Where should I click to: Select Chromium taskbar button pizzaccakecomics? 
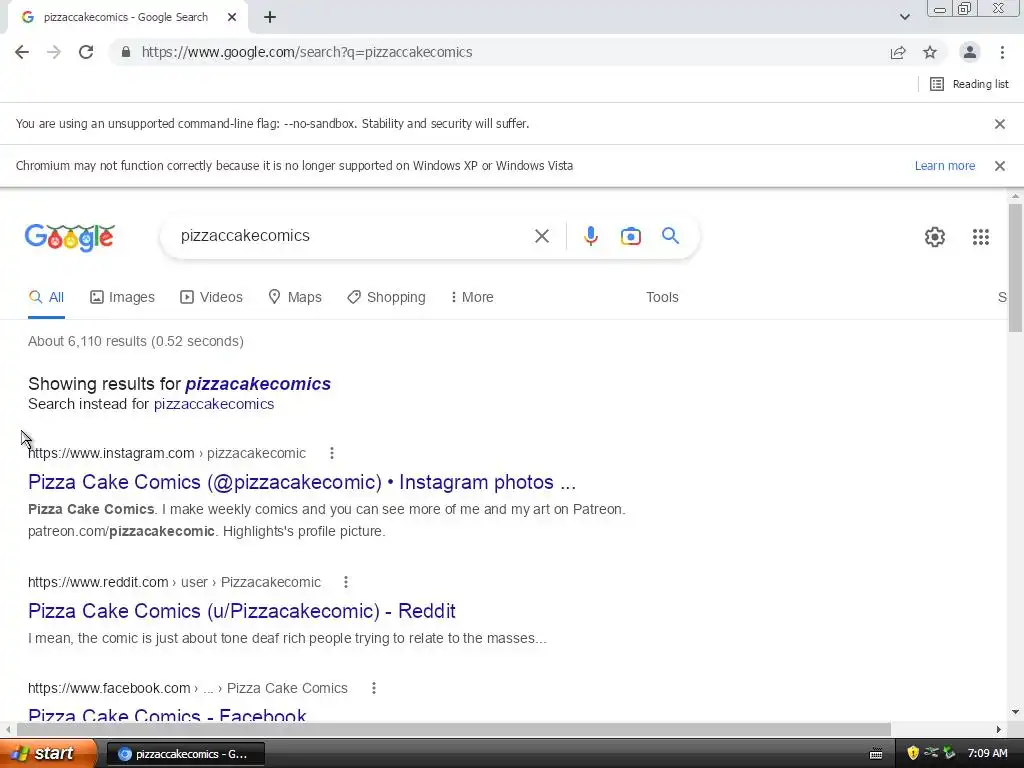[185, 754]
